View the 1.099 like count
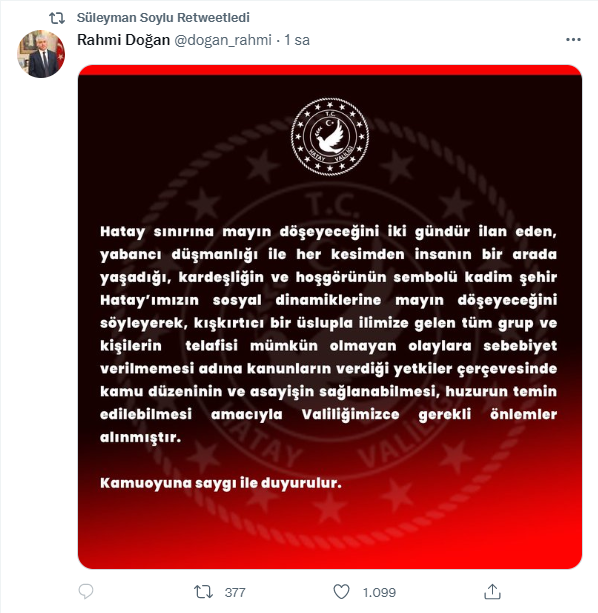598x613 pixels. [x=379, y=592]
